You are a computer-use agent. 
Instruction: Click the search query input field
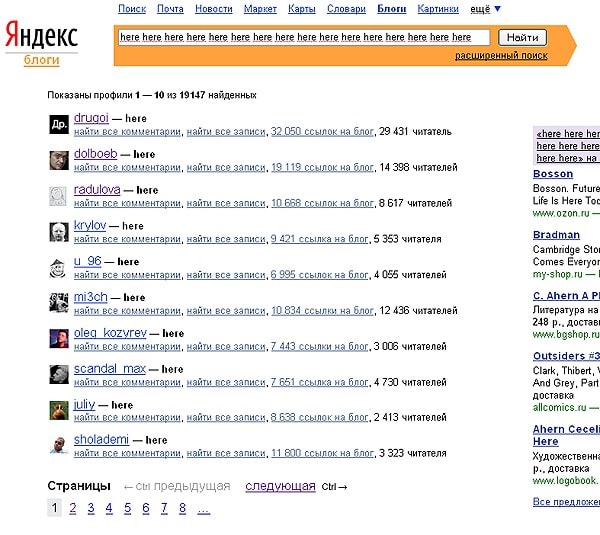coord(304,37)
